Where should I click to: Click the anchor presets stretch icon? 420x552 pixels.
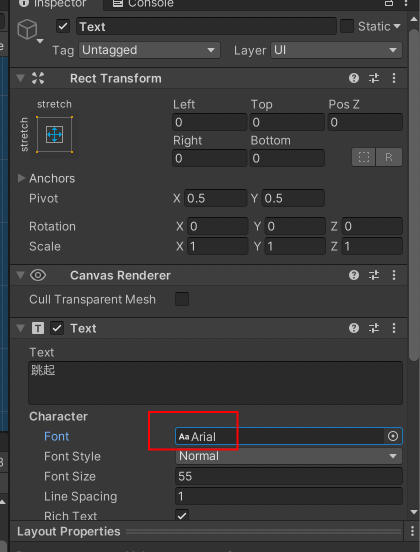pyautogui.click(x=54, y=134)
